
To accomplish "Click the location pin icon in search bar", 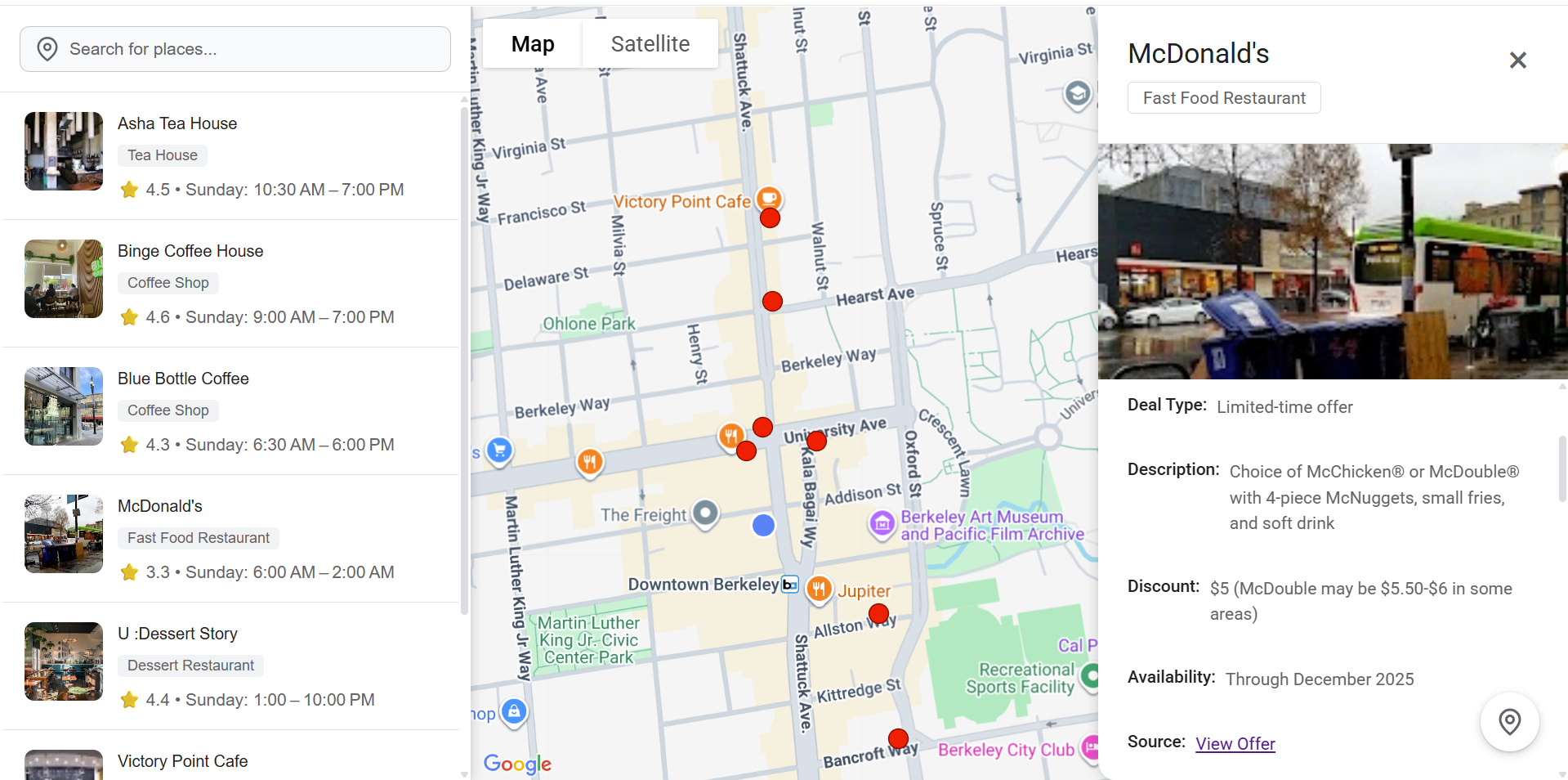I will point(47,49).
